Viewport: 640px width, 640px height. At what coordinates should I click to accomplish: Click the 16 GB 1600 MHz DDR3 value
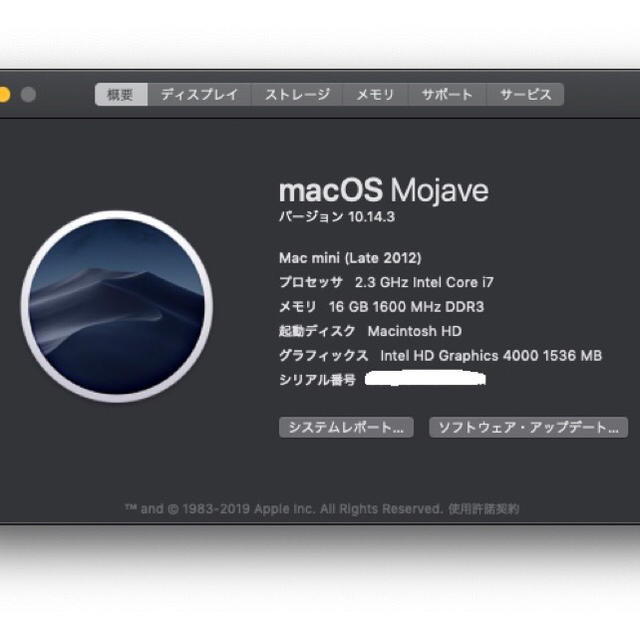click(x=406, y=307)
